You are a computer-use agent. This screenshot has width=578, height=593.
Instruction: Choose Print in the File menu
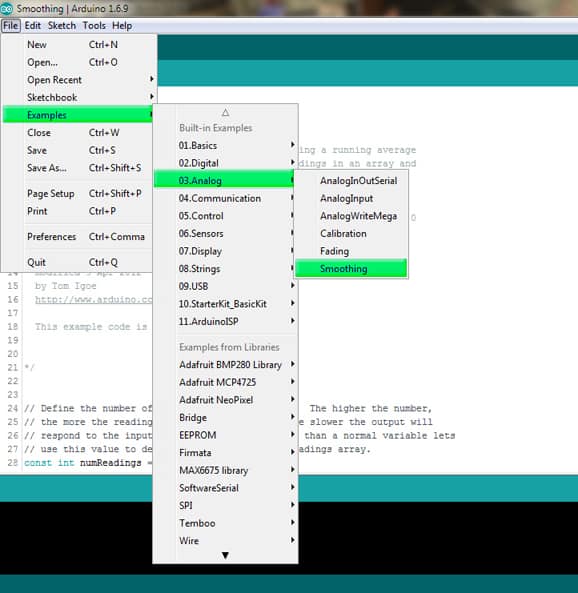79,211
